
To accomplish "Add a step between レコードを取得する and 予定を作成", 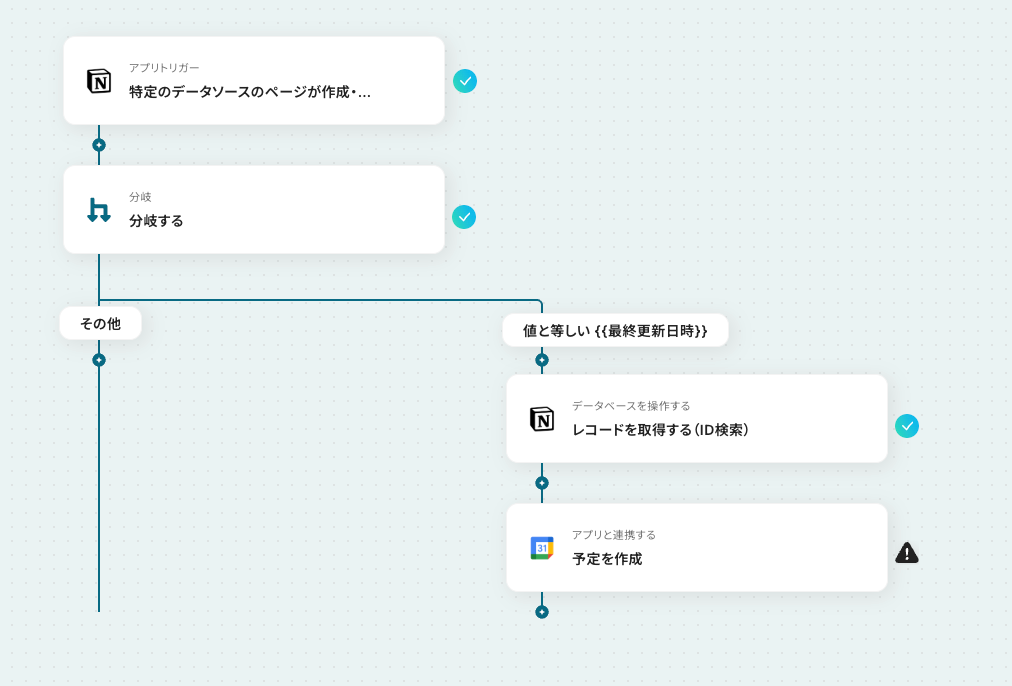I will click(x=542, y=483).
